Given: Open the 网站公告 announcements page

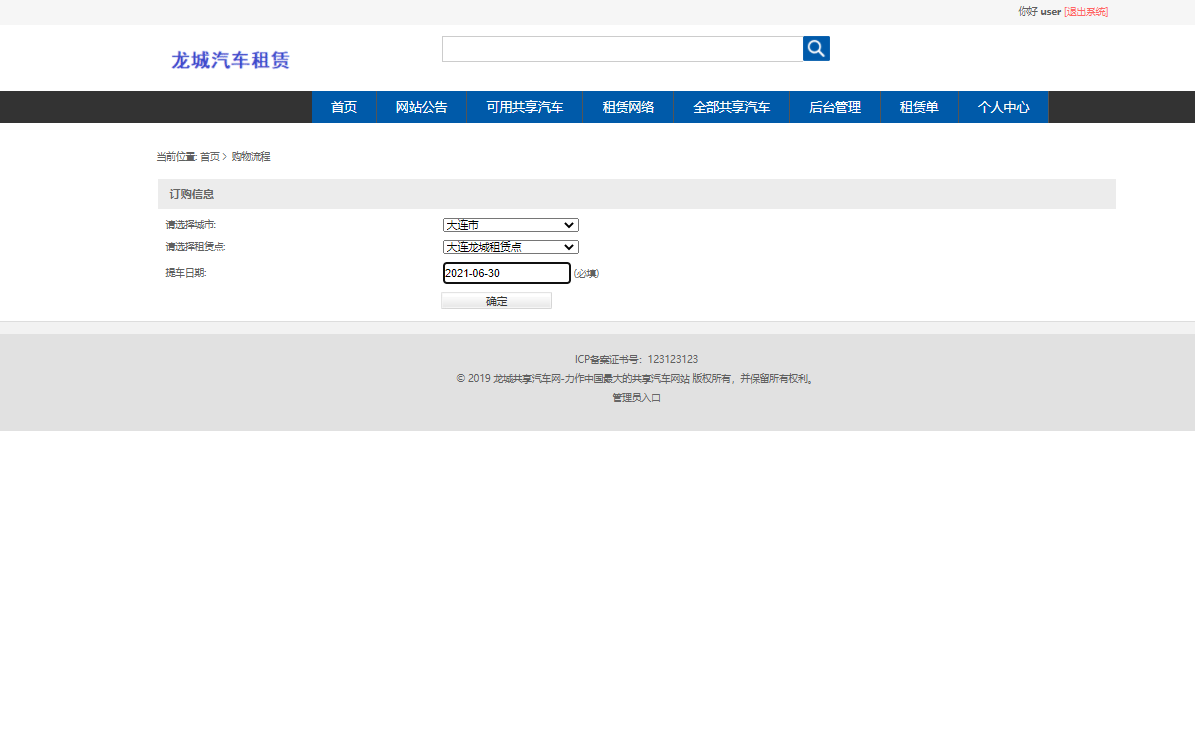Looking at the screenshot, I should [421, 107].
